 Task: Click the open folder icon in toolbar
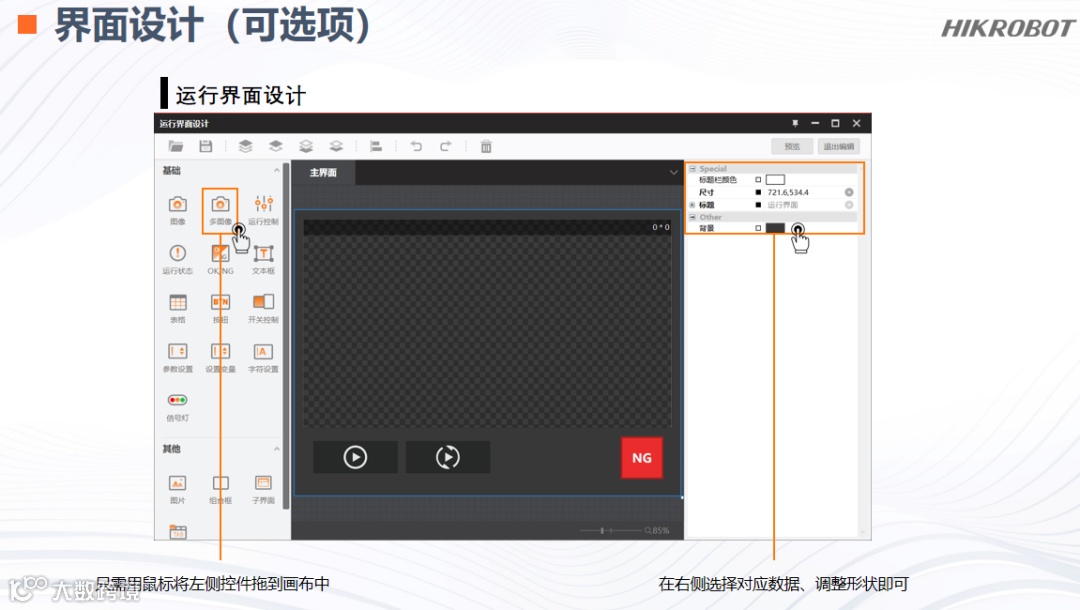point(176,146)
